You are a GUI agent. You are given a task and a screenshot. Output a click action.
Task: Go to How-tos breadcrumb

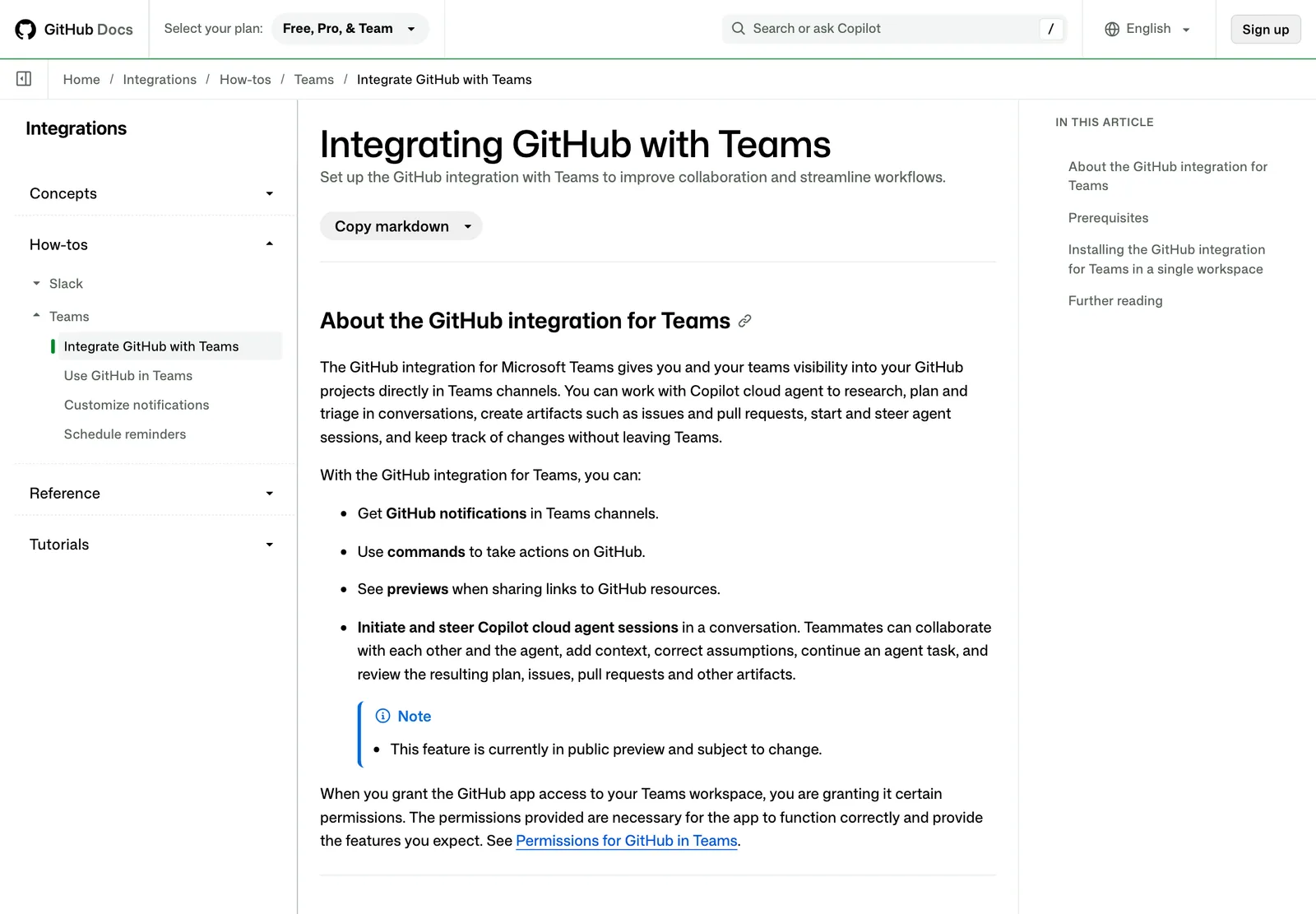click(245, 80)
